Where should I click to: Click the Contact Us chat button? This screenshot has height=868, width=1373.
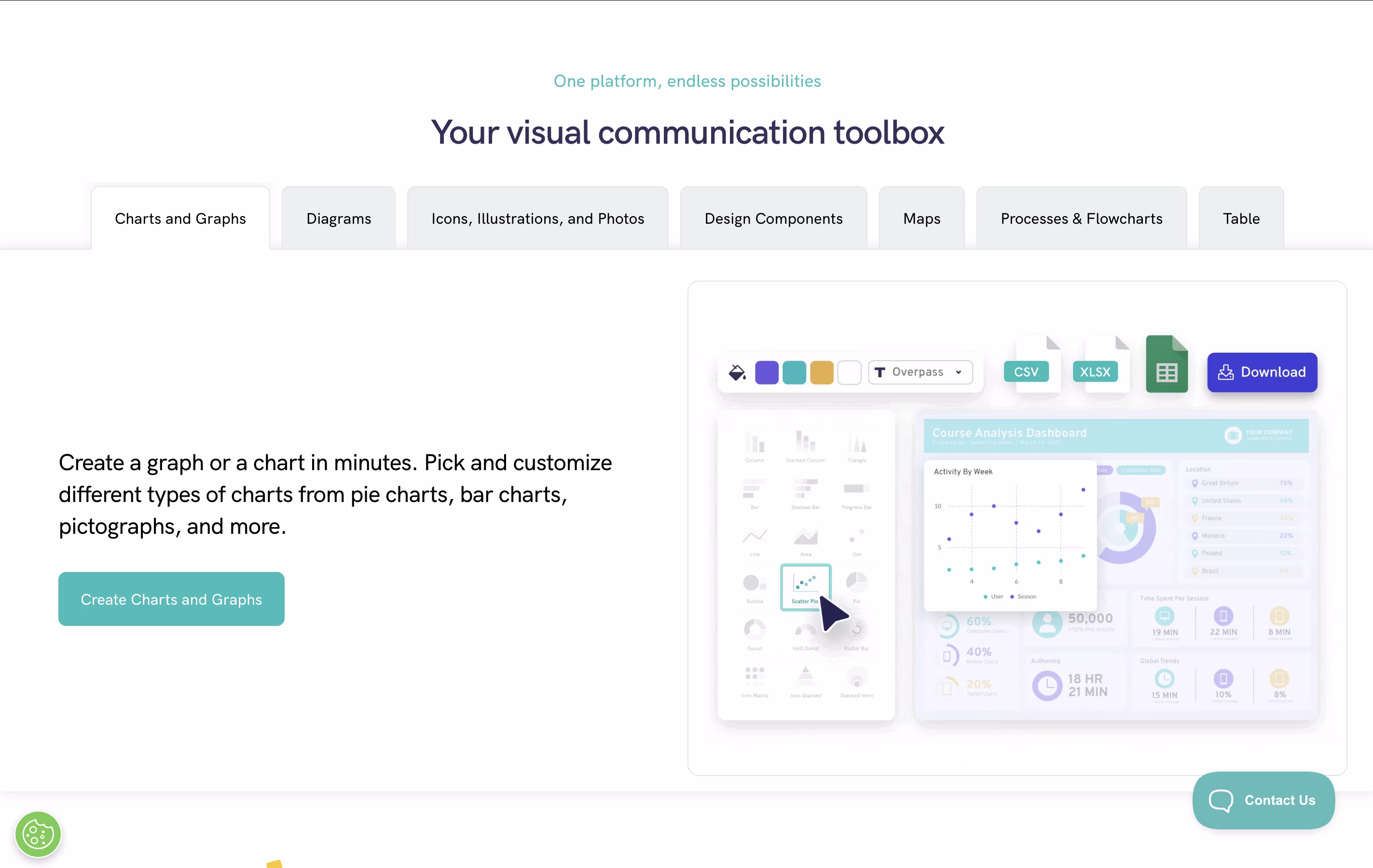point(1263,800)
